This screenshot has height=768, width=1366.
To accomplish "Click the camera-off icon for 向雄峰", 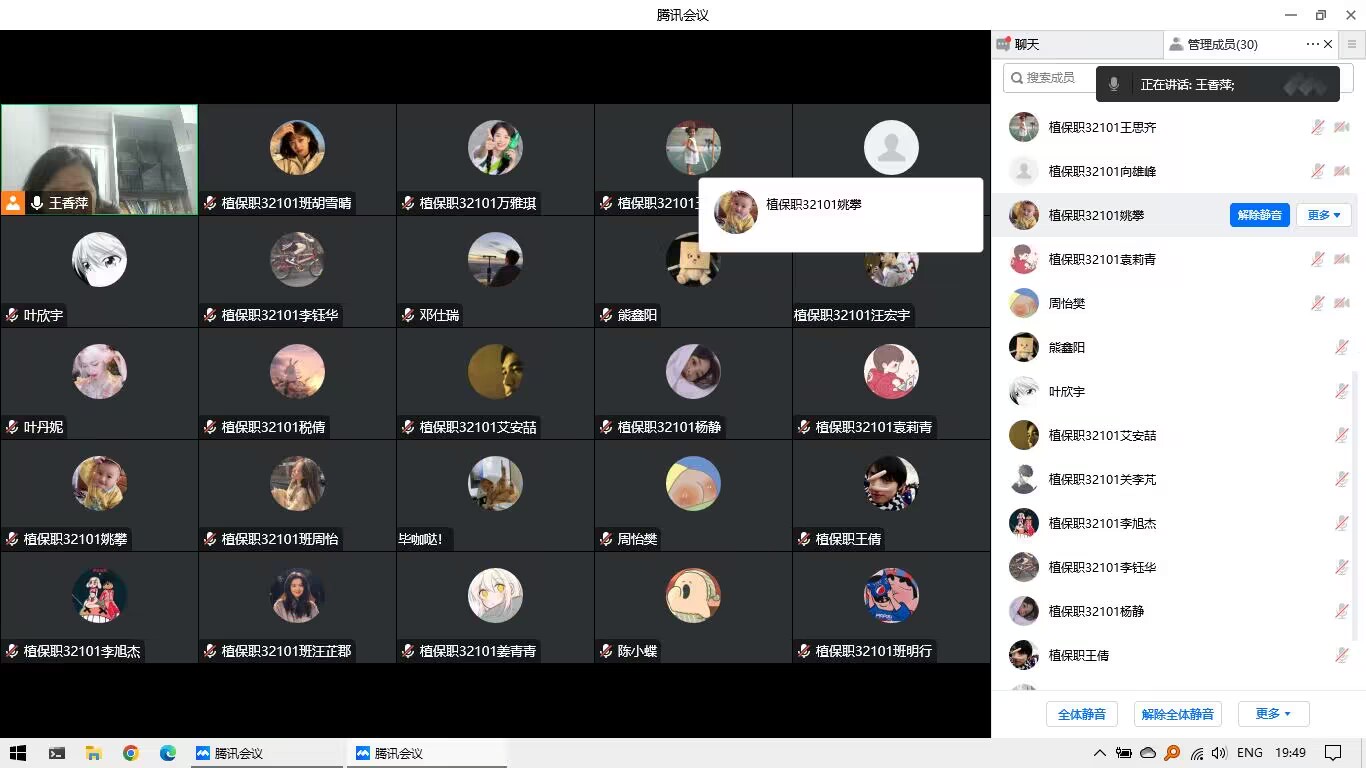I will 1341,171.
